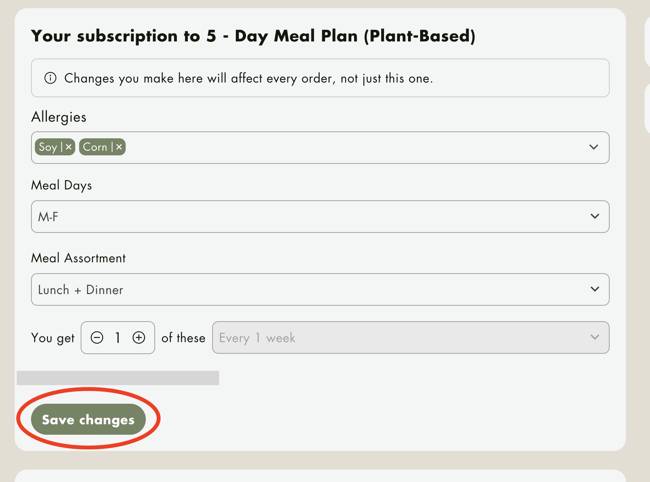Select the M-F meal days field
Viewport: 650px width, 482px height.
click(320, 216)
